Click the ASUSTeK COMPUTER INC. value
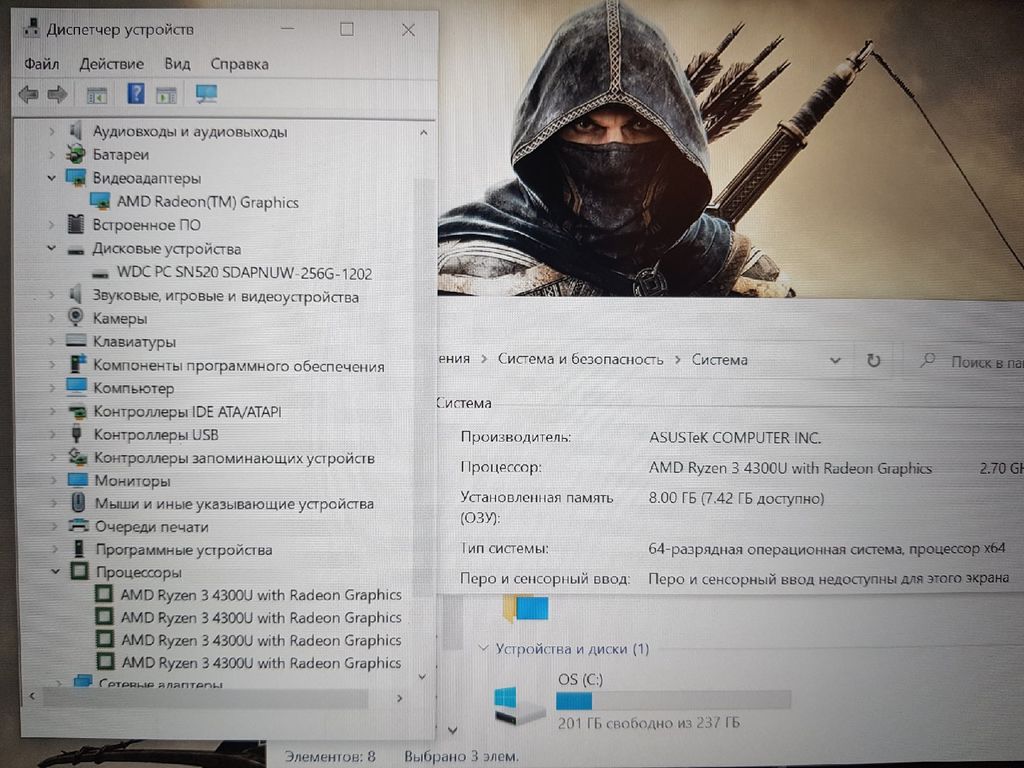1024x768 pixels. coord(735,438)
